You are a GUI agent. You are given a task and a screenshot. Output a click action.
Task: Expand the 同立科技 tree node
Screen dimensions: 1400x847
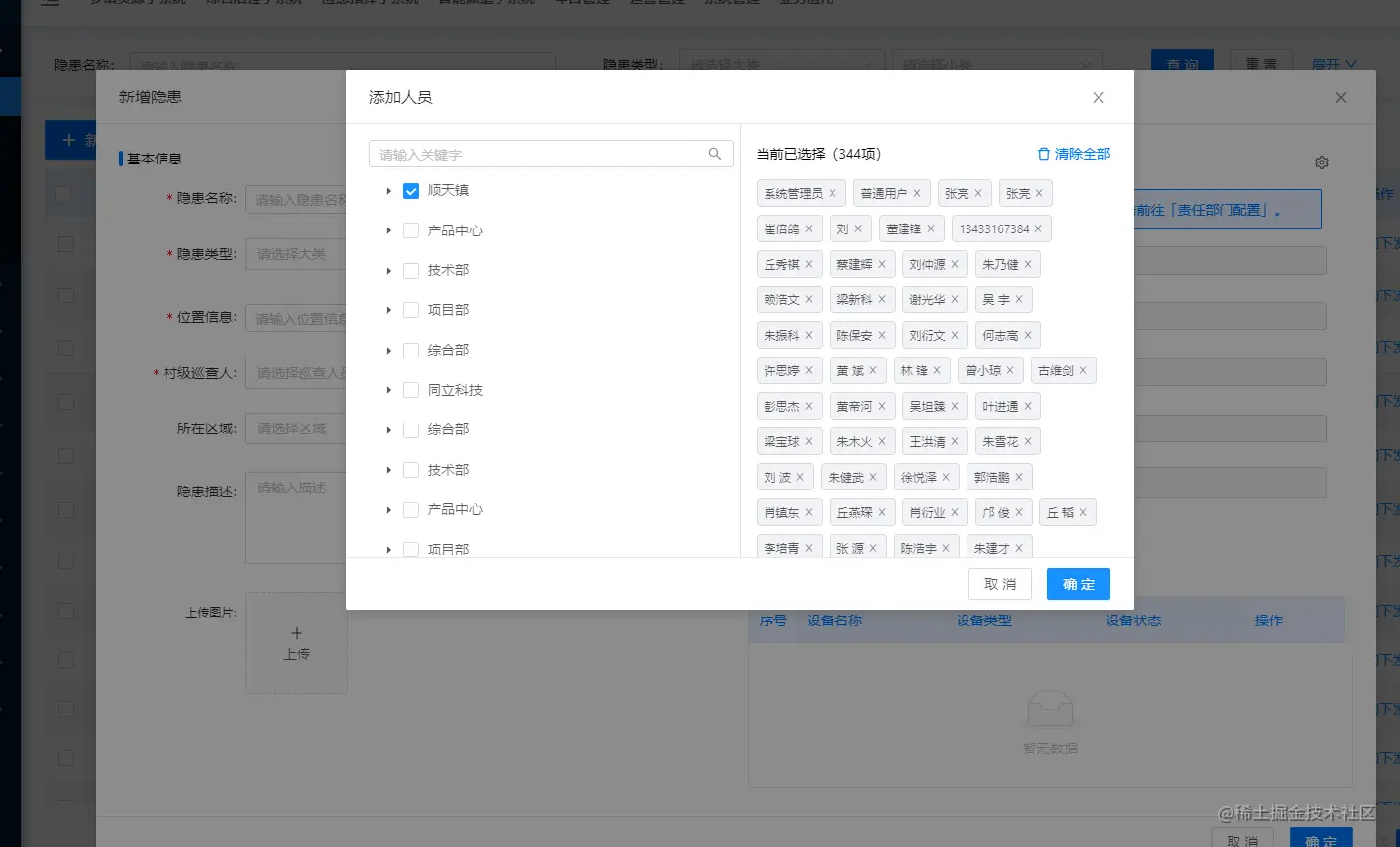(x=389, y=390)
